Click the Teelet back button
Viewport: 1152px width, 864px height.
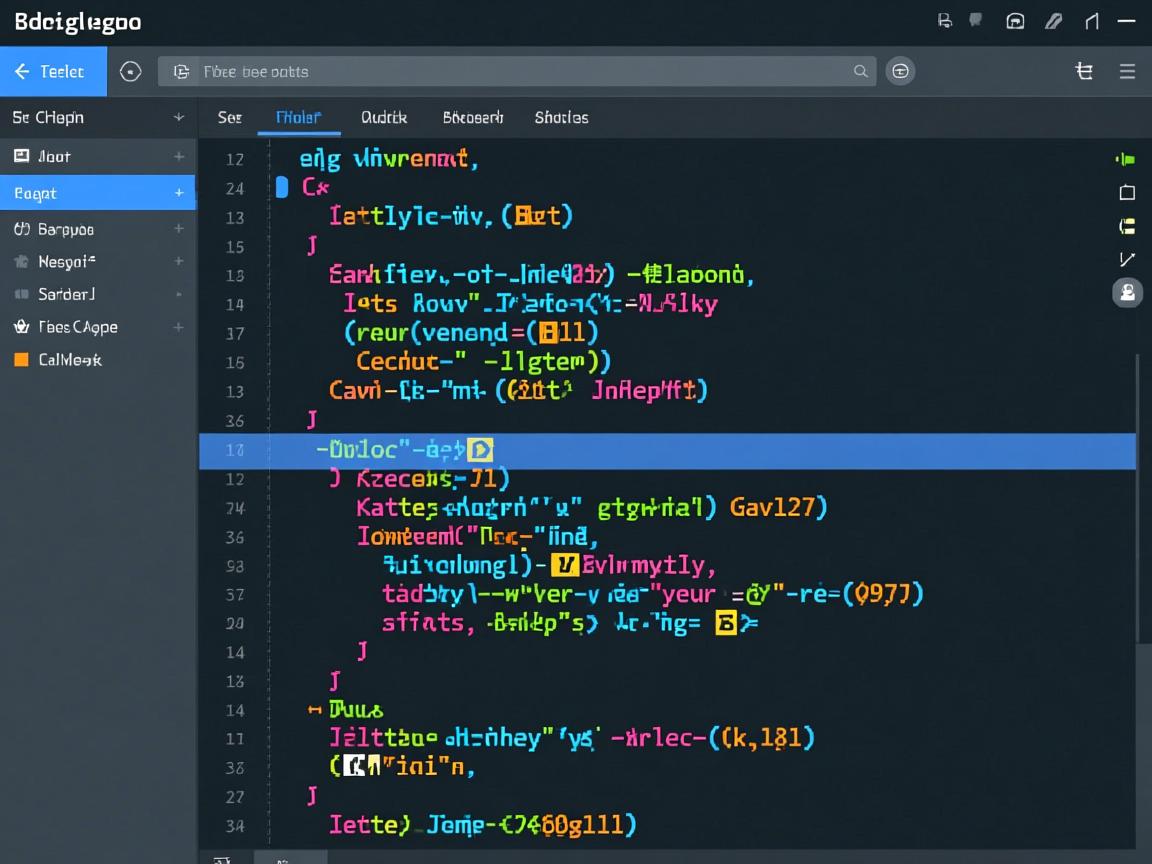(x=52, y=71)
